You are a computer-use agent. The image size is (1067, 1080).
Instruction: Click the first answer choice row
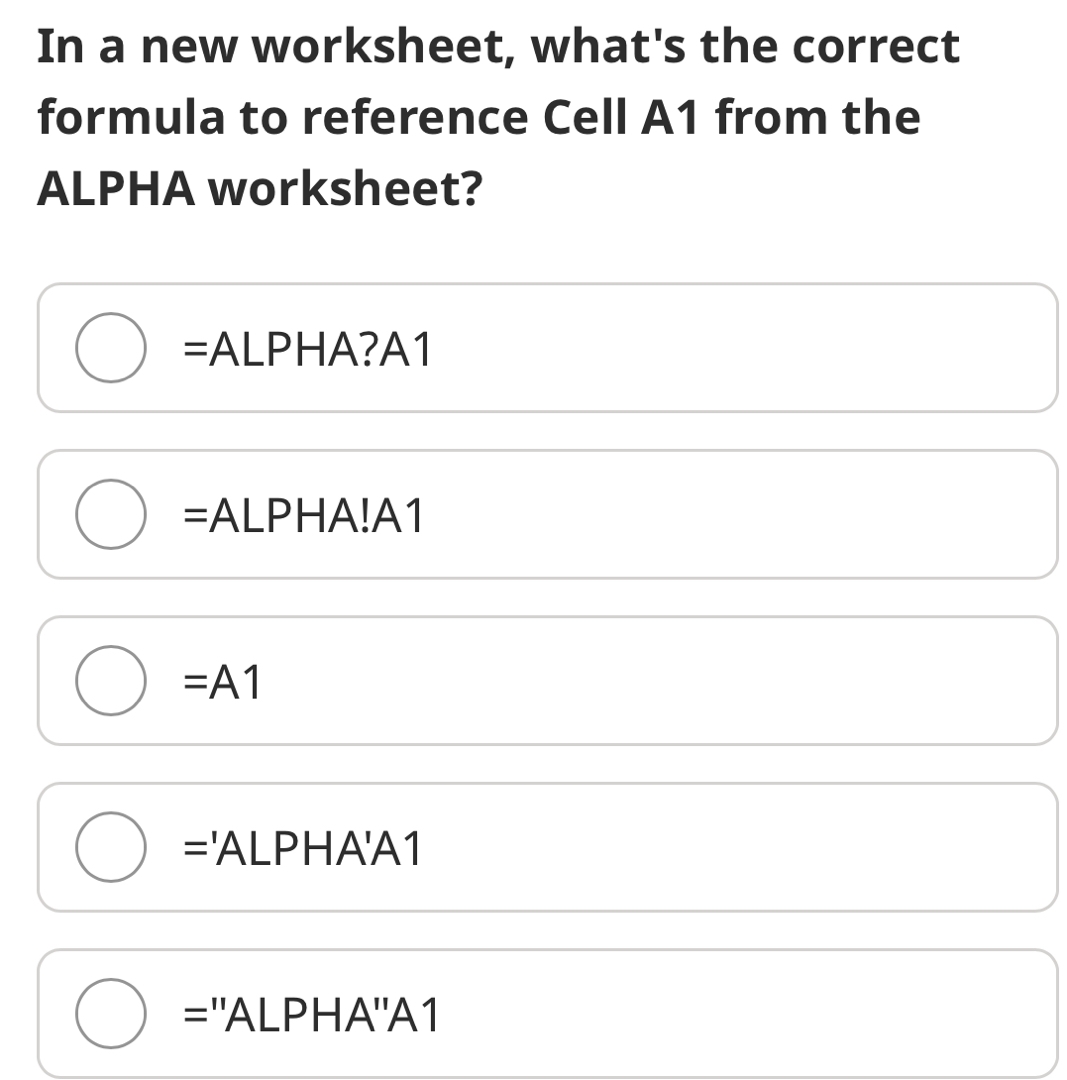548,348
